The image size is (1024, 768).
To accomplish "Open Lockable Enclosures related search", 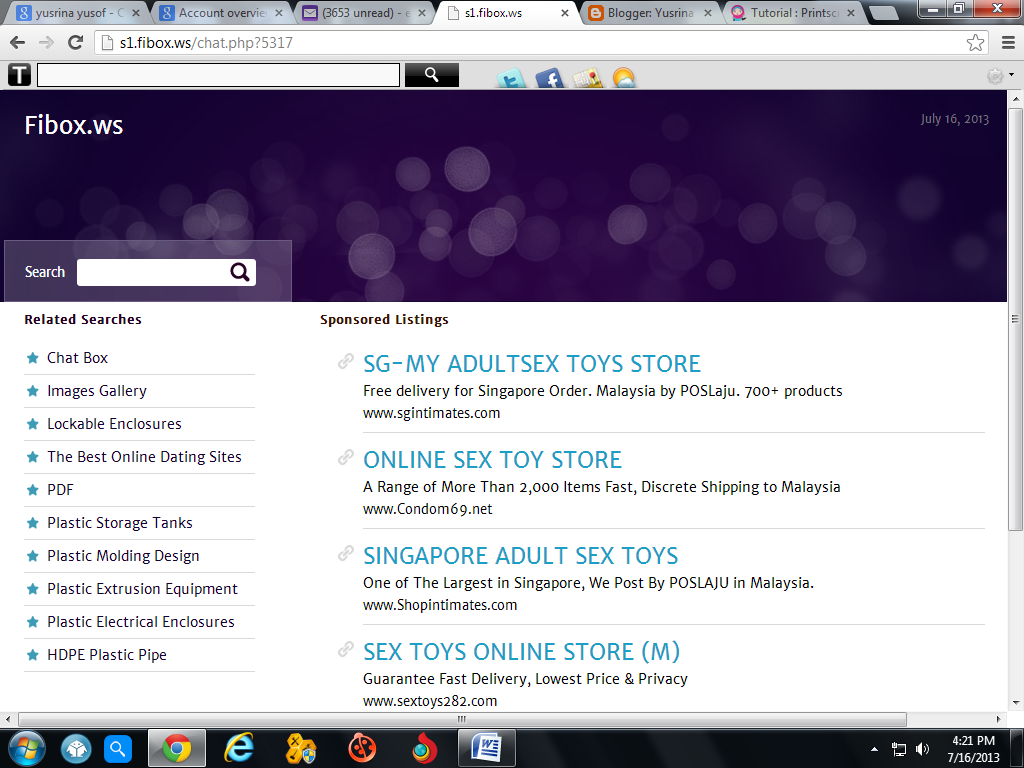I will click(x=114, y=424).
